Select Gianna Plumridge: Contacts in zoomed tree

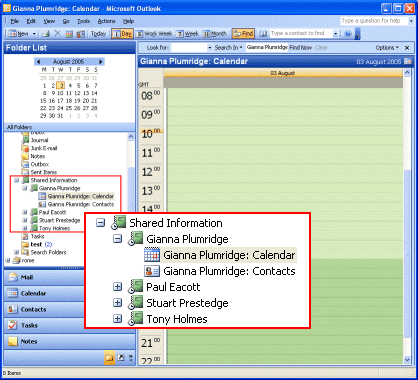[x=229, y=271]
